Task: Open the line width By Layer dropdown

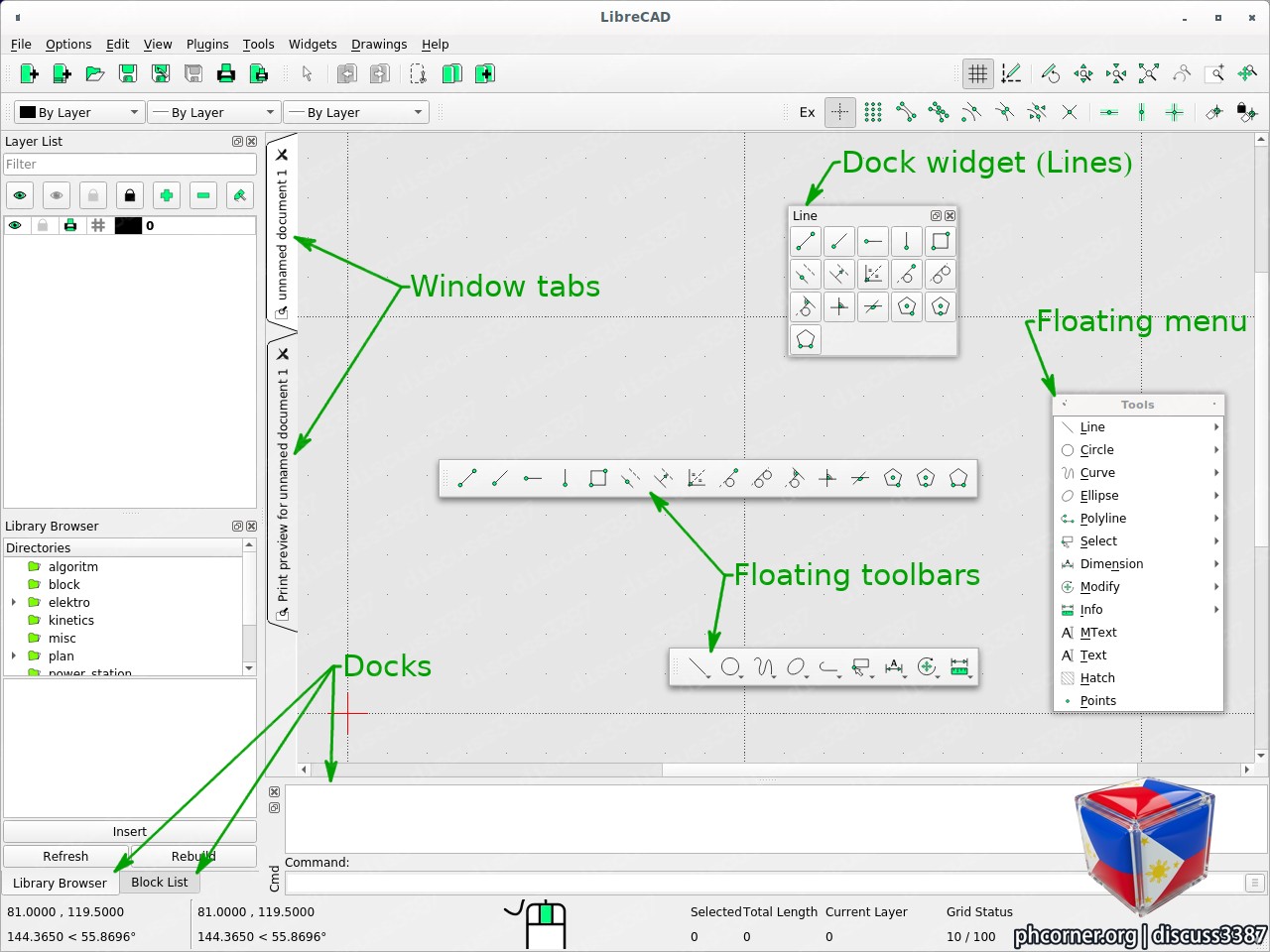Action: tap(213, 112)
